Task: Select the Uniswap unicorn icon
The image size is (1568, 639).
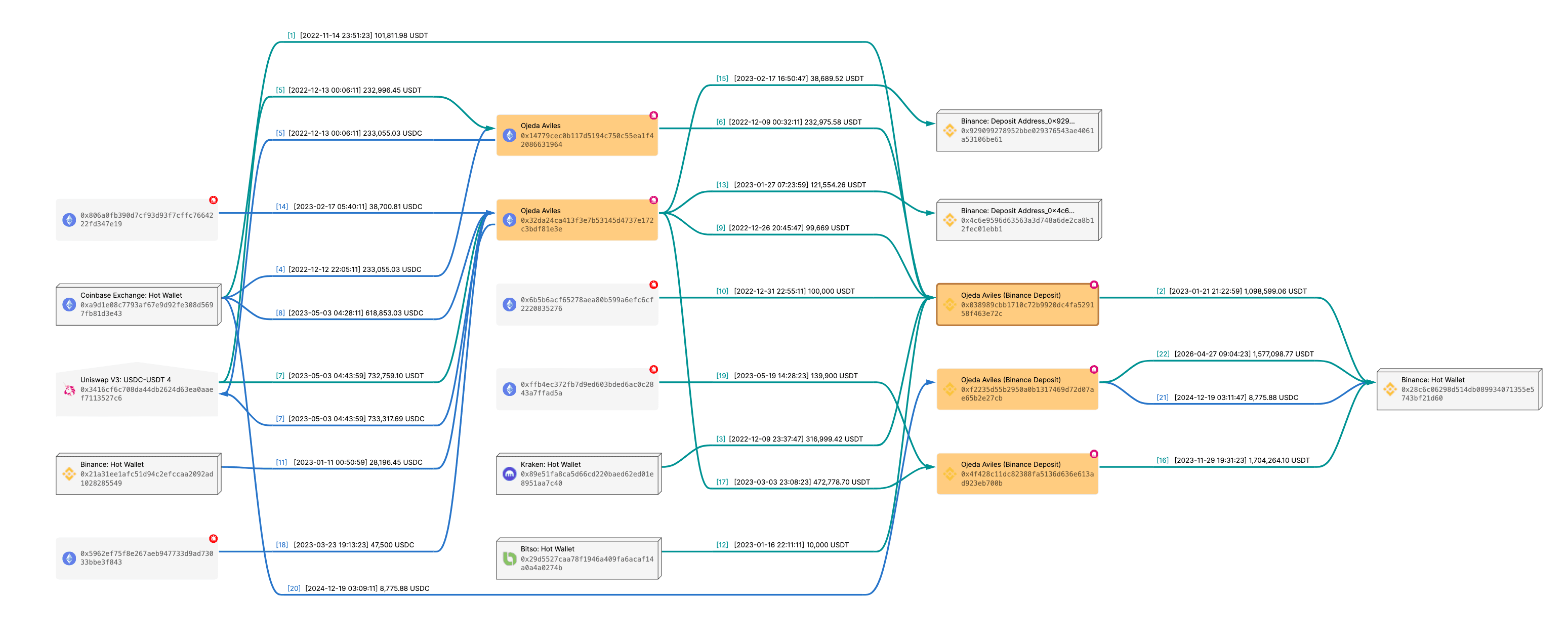Action: coord(69,389)
